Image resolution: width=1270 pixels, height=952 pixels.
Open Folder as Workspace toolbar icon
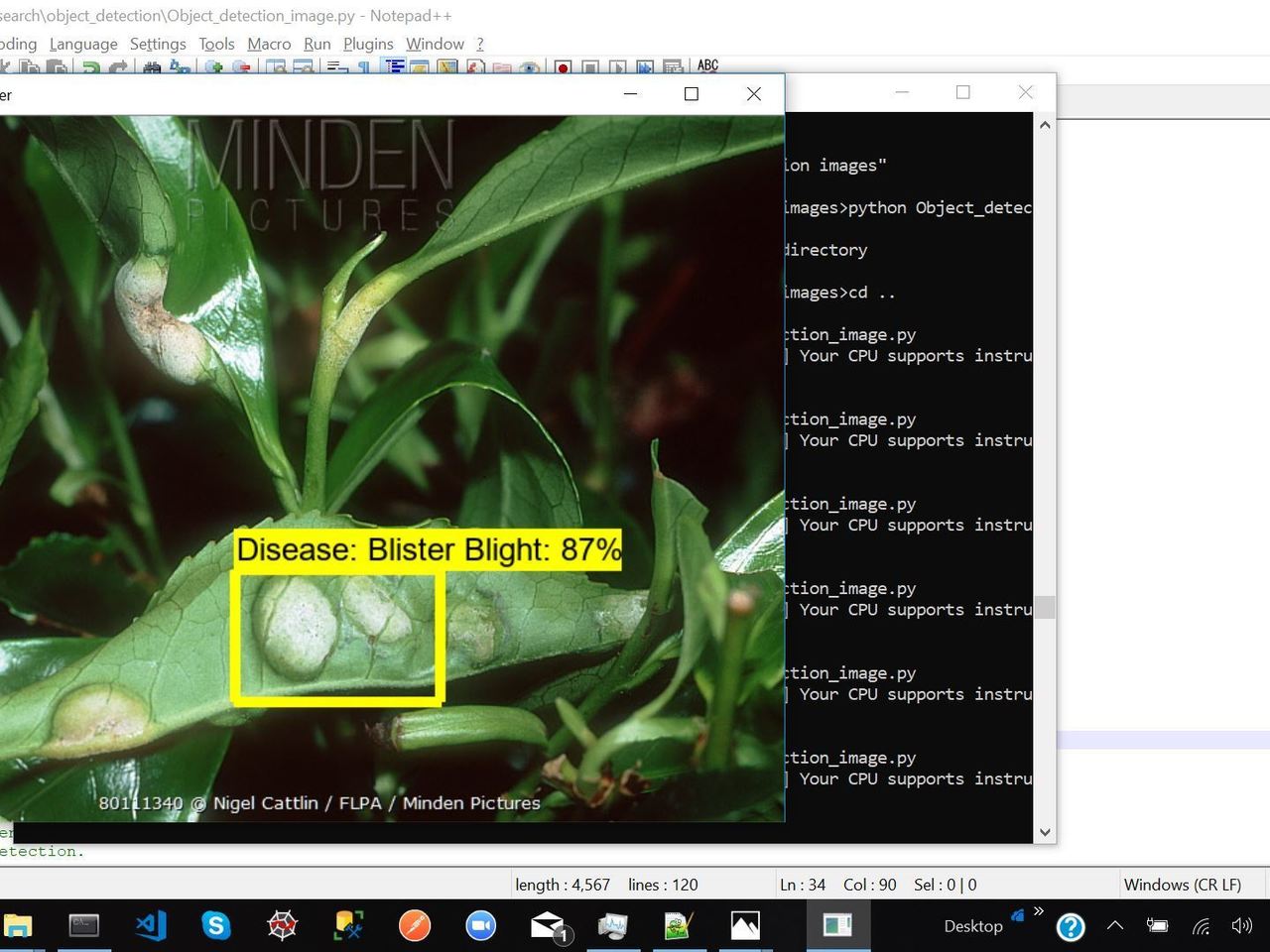point(502,67)
